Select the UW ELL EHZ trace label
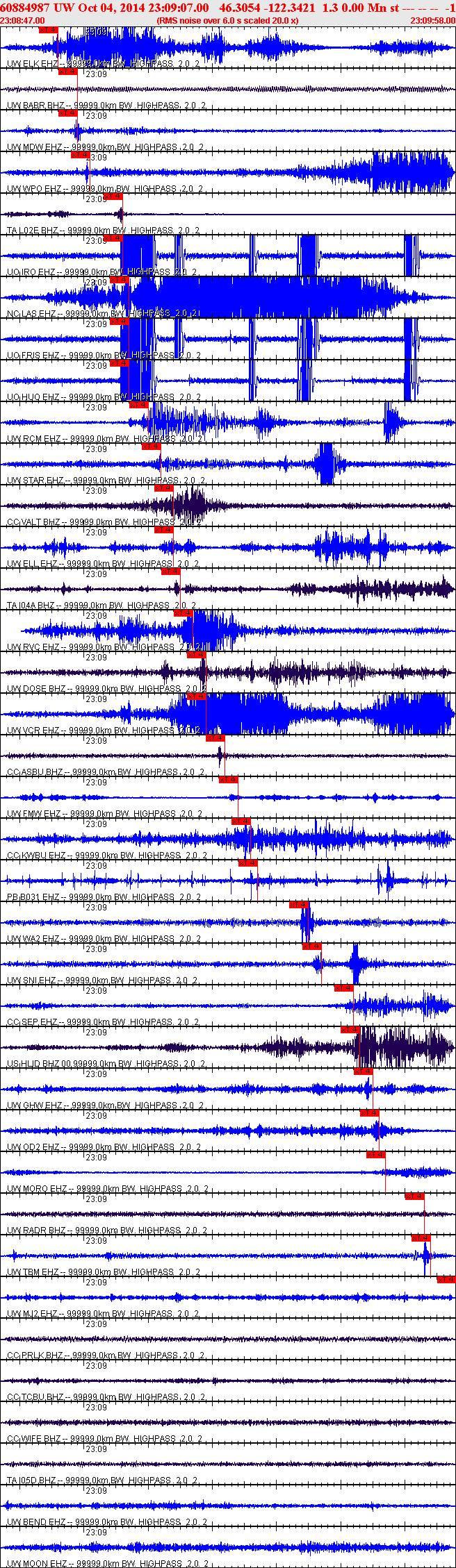 tap(104, 564)
